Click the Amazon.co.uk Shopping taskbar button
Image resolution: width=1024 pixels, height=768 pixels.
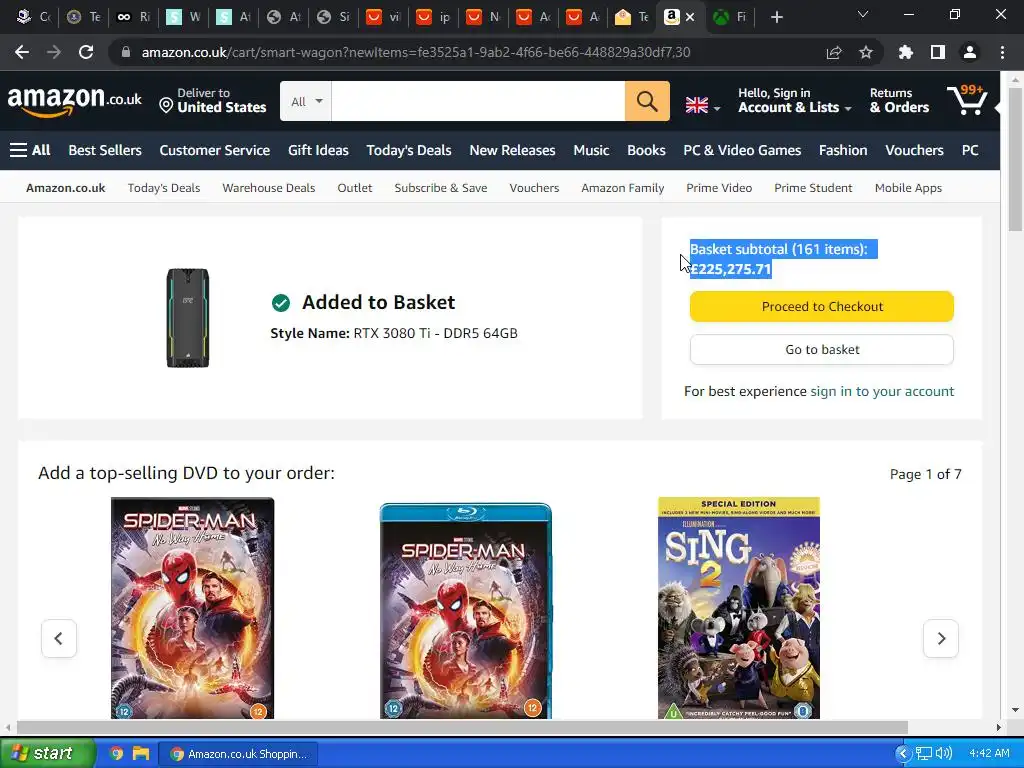coord(238,754)
